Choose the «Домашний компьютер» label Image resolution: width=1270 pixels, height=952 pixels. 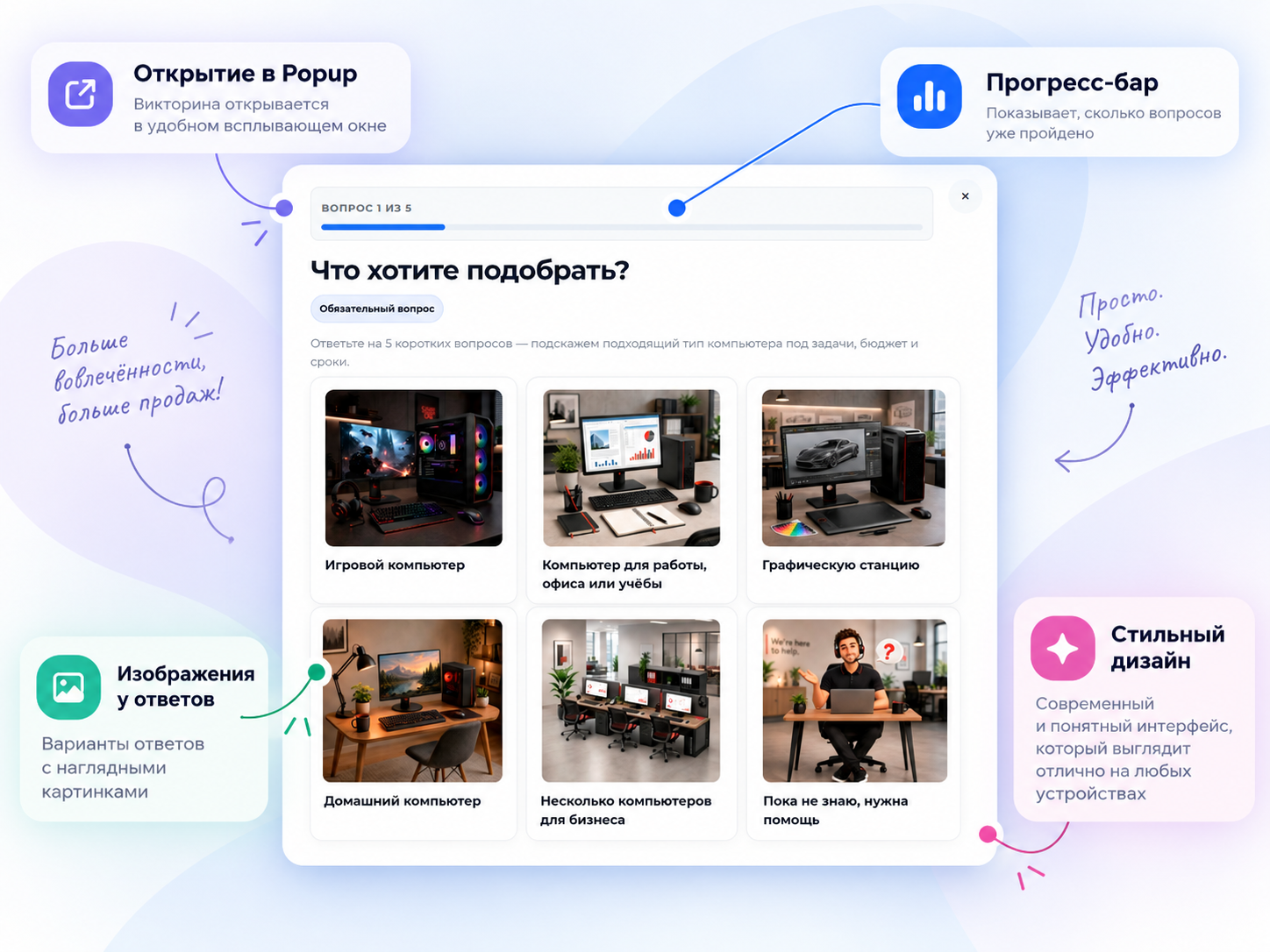click(402, 801)
